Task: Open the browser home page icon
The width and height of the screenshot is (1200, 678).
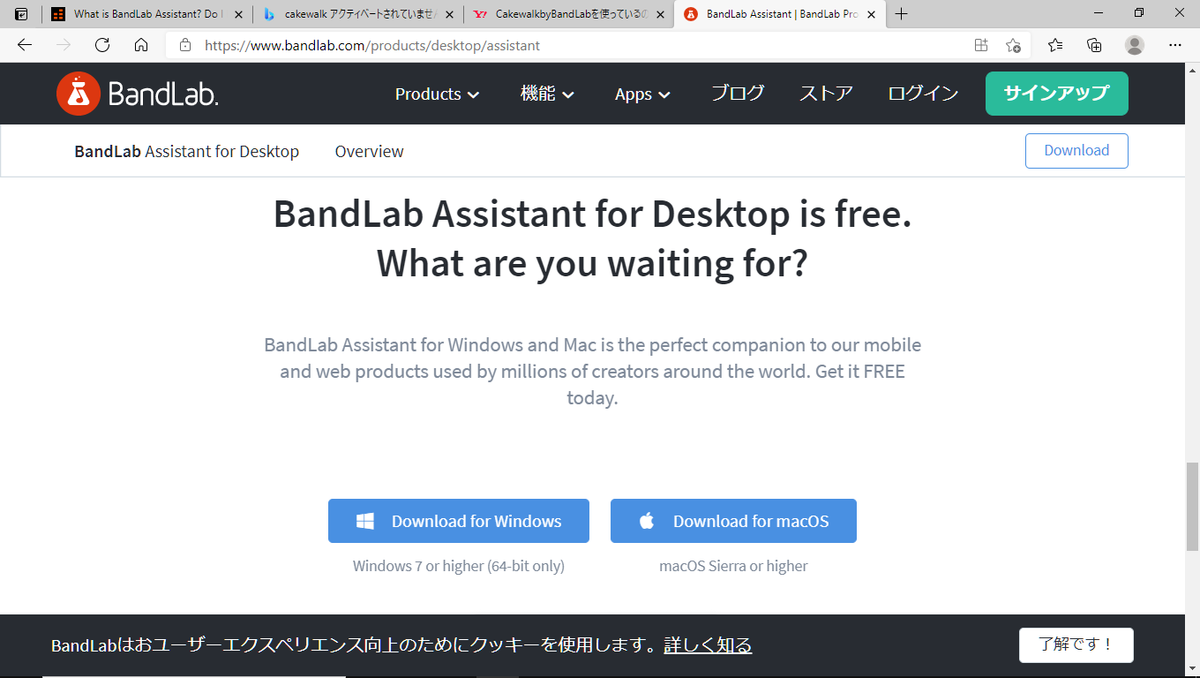Action: [x=141, y=45]
